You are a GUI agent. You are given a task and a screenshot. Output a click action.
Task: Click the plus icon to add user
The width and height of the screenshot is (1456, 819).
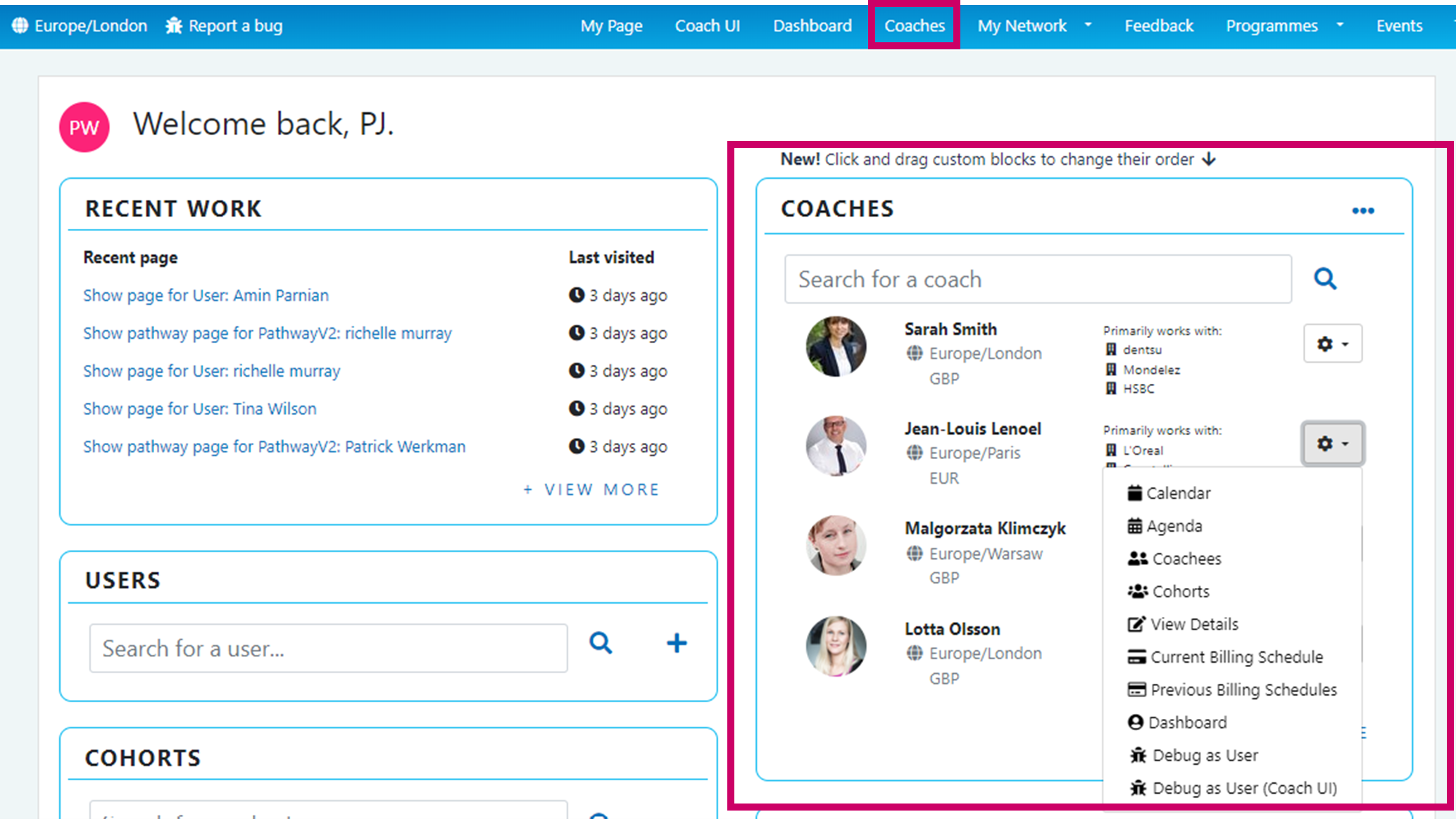(x=677, y=643)
